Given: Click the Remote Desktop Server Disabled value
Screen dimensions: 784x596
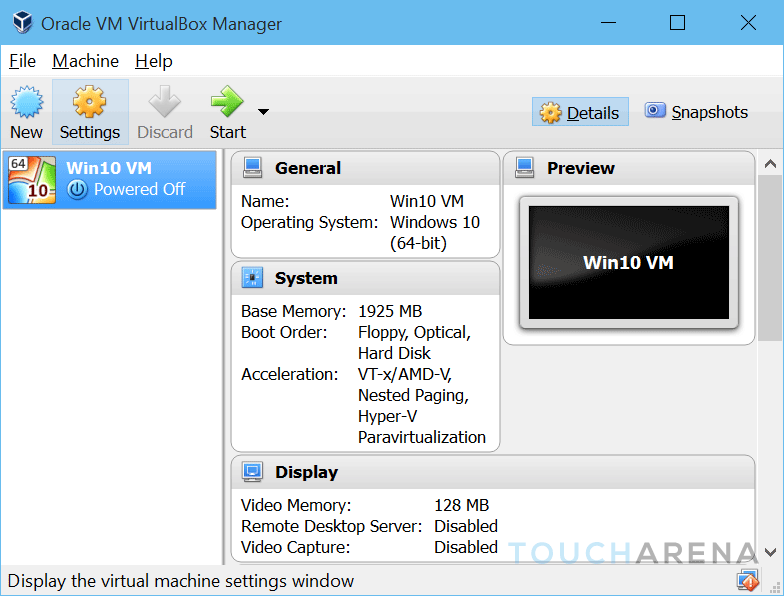Looking at the screenshot, I should 466,526.
